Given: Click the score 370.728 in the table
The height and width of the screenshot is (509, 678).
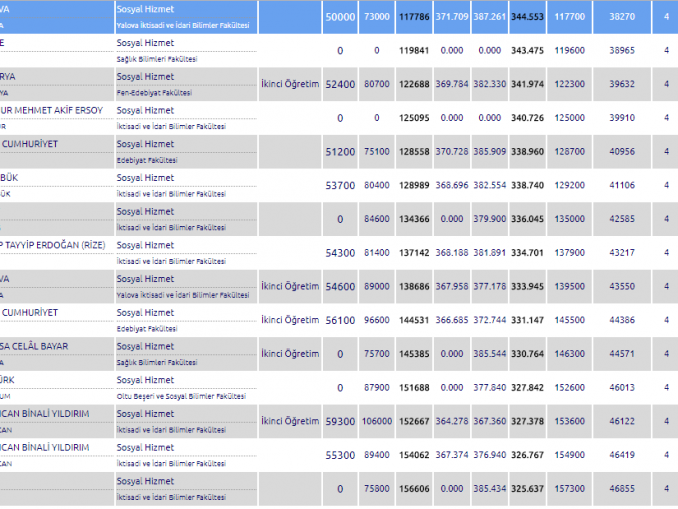Looking at the screenshot, I should click(x=451, y=151).
